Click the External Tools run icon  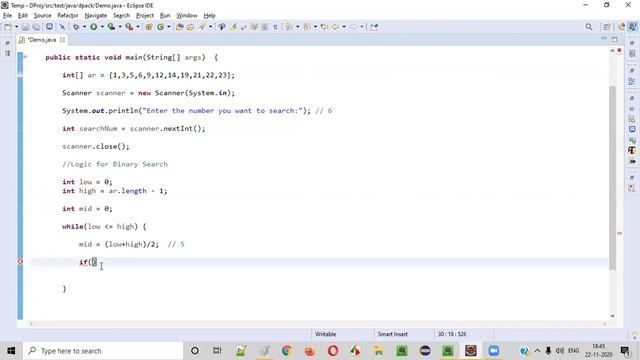pyautogui.click(x=129, y=27)
